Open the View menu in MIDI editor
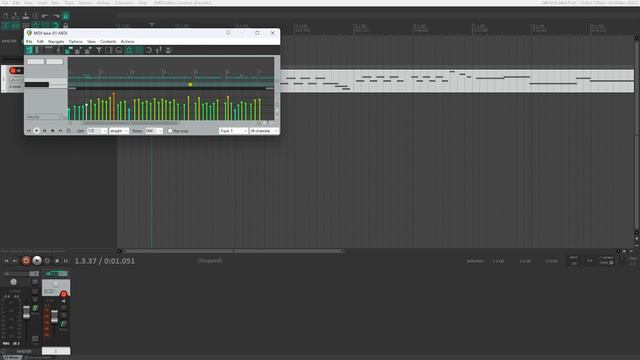Image resolution: width=640 pixels, height=360 pixels. (x=91, y=42)
